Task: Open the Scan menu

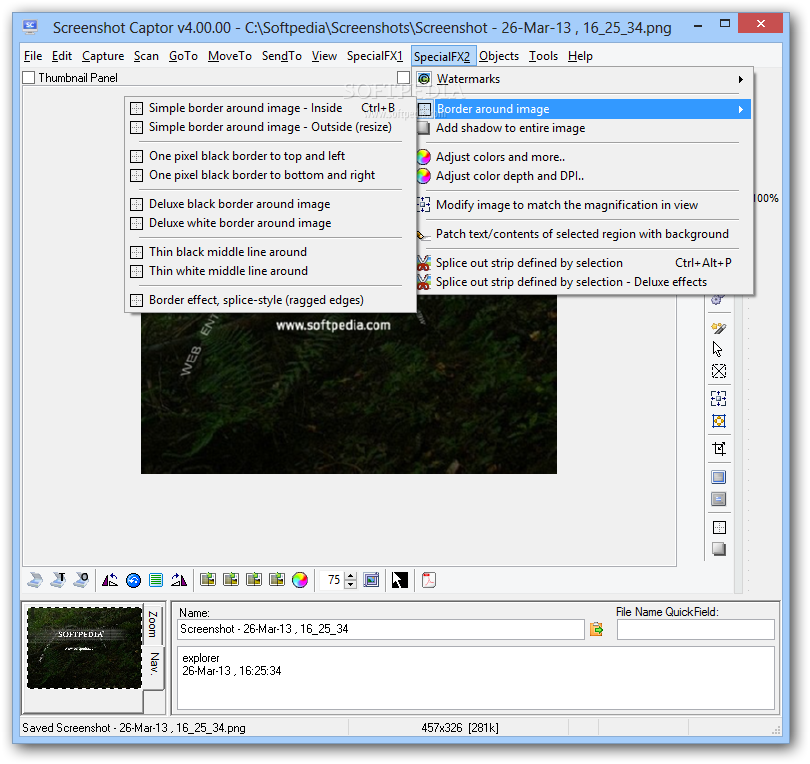Action: click(x=146, y=56)
